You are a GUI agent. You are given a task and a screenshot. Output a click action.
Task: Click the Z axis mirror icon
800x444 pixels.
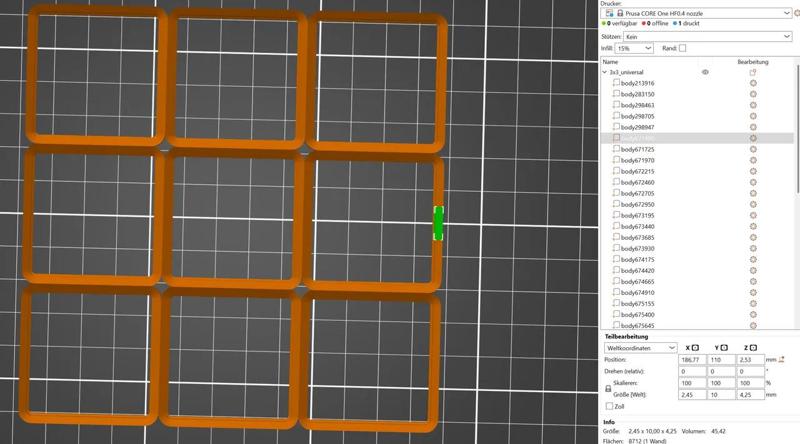[753, 348]
